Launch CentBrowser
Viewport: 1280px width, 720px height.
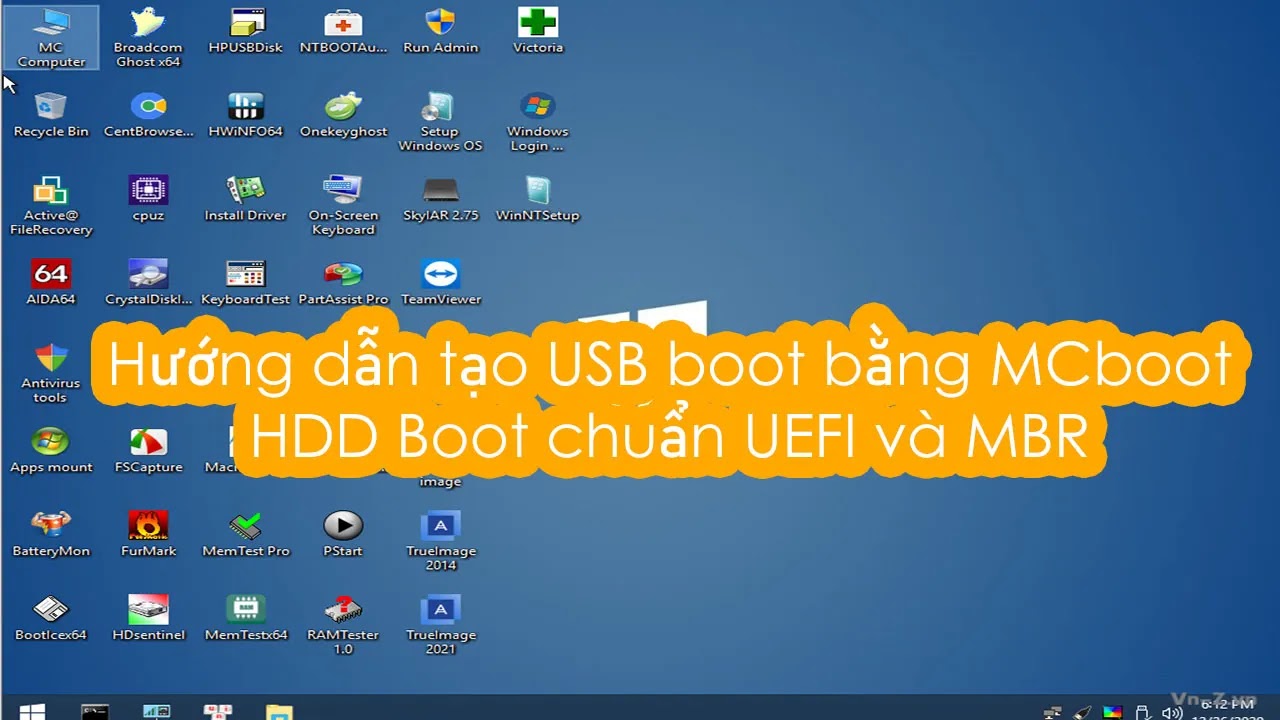(x=148, y=114)
